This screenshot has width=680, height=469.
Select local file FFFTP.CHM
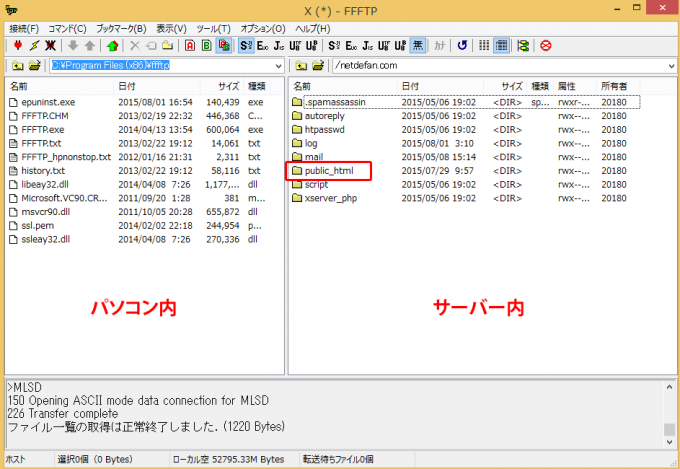(39, 116)
